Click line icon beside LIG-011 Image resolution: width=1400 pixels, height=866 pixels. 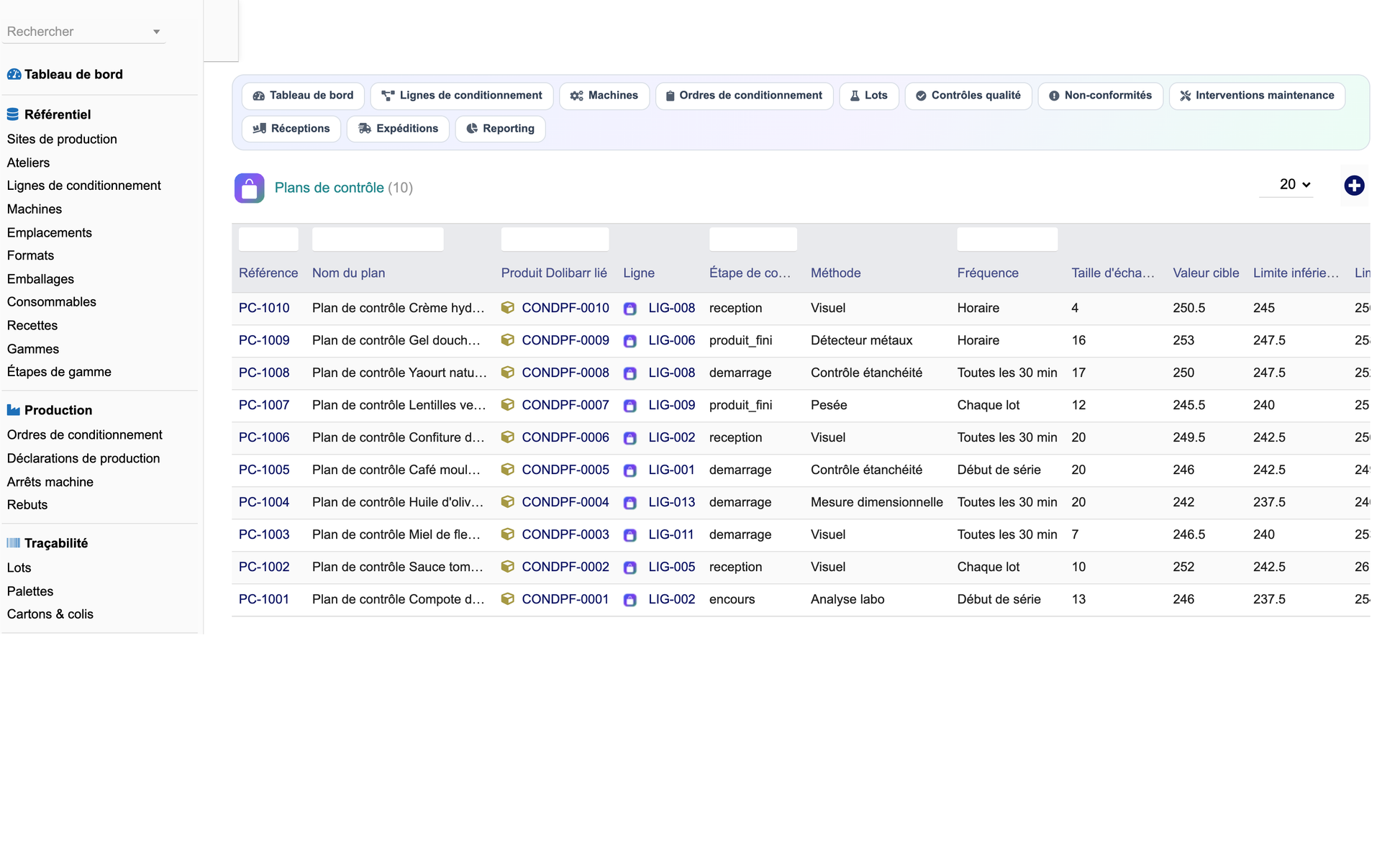coord(630,535)
